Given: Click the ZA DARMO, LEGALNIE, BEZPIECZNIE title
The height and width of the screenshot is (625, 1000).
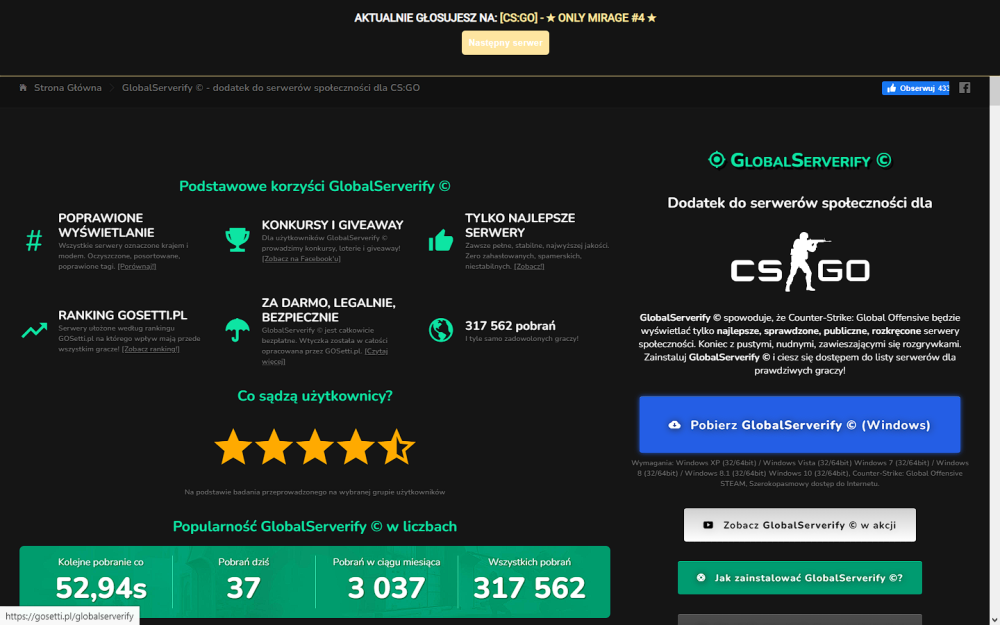Looking at the screenshot, I should pos(328,310).
